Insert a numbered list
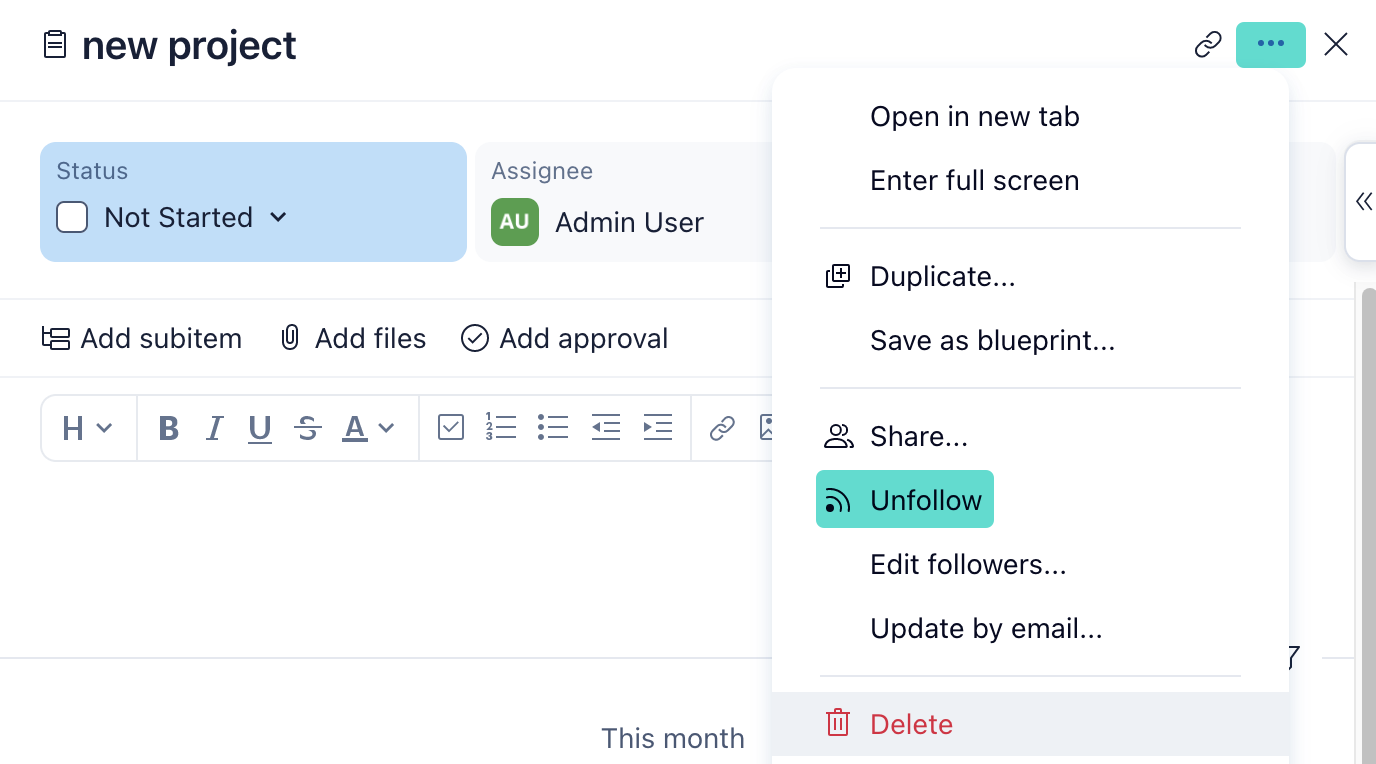Viewport: 1376px width, 764px height. (500, 428)
